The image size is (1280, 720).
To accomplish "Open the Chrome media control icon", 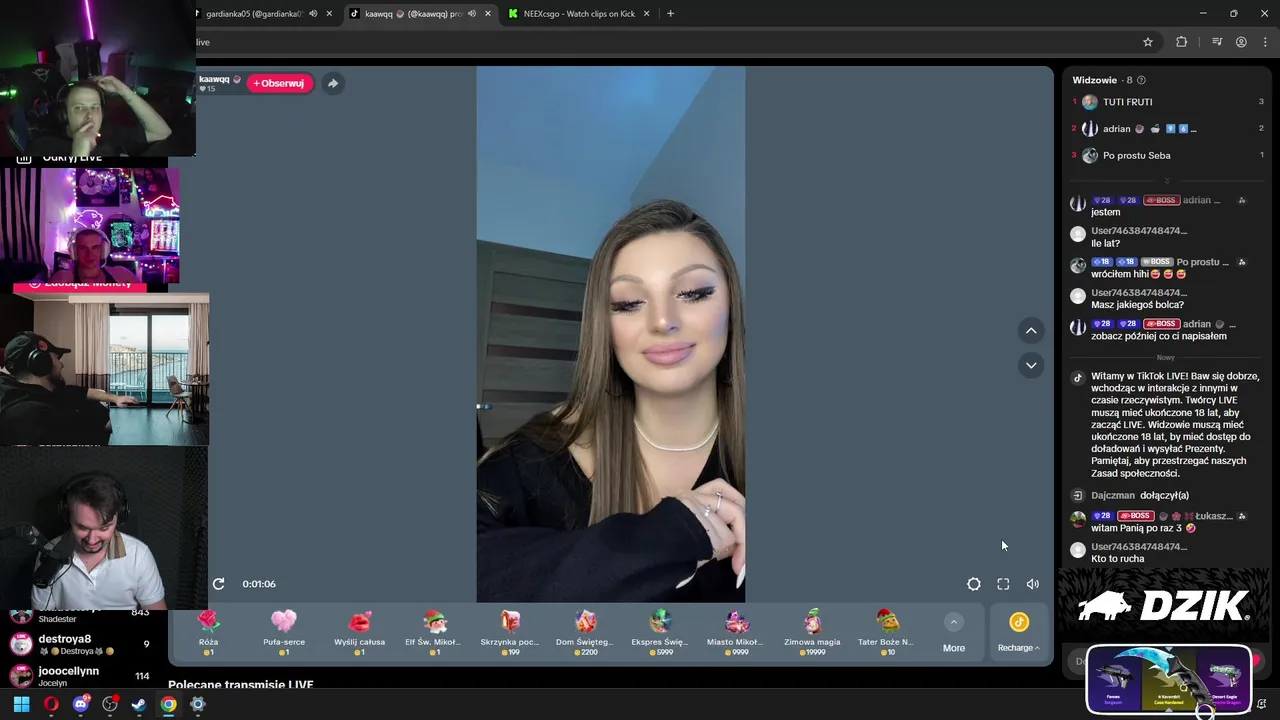I will pyautogui.click(x=1217, y=42).
